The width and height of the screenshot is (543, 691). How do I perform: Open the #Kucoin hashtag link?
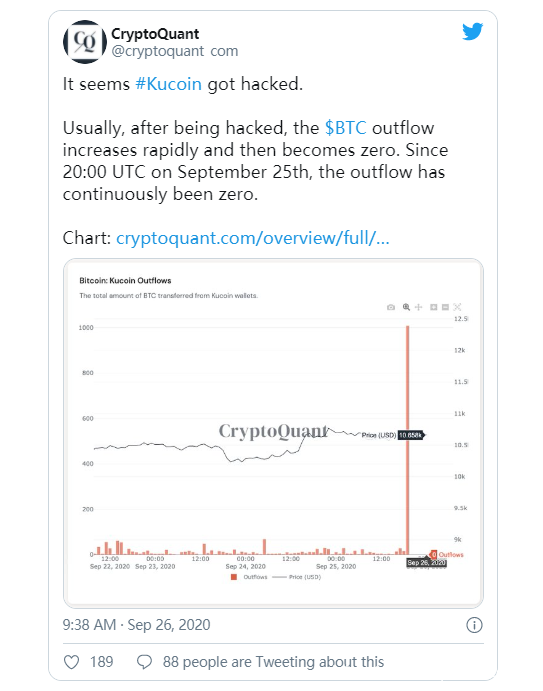click(x=168, y=84)
